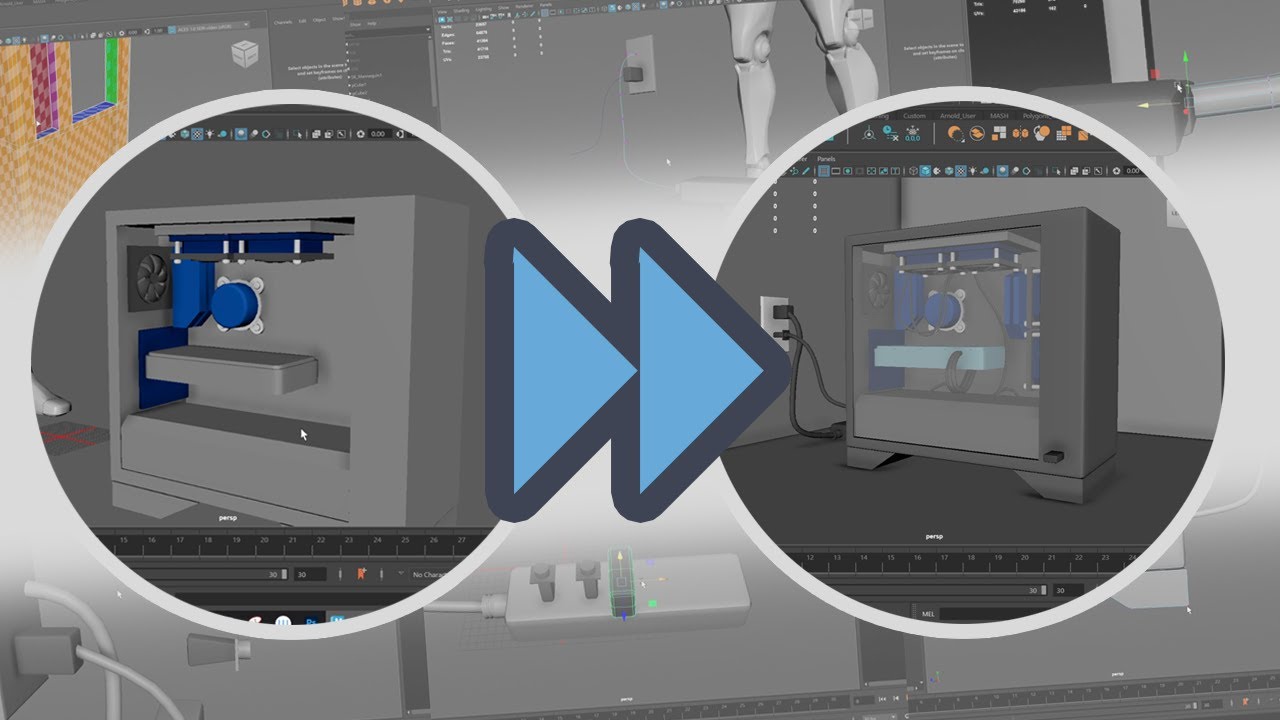Image resolution: width=1280 pixels, height=720 pixels.
Task: Click Delete History clock shelf icon, right circle
Action: [x=890, y=133]
